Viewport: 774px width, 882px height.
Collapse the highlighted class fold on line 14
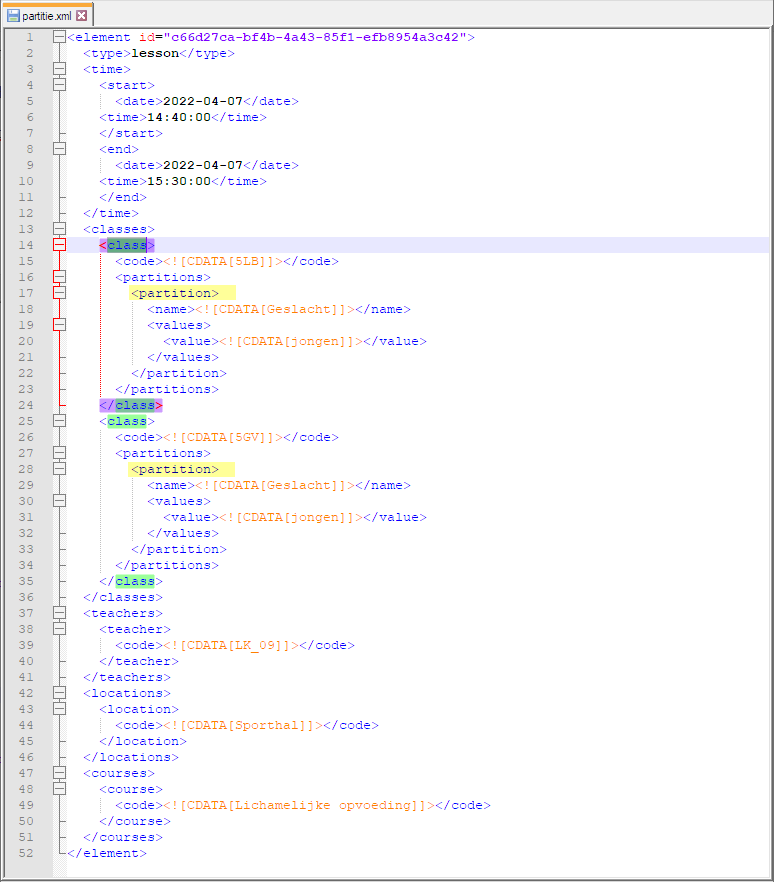pos(59,245)
